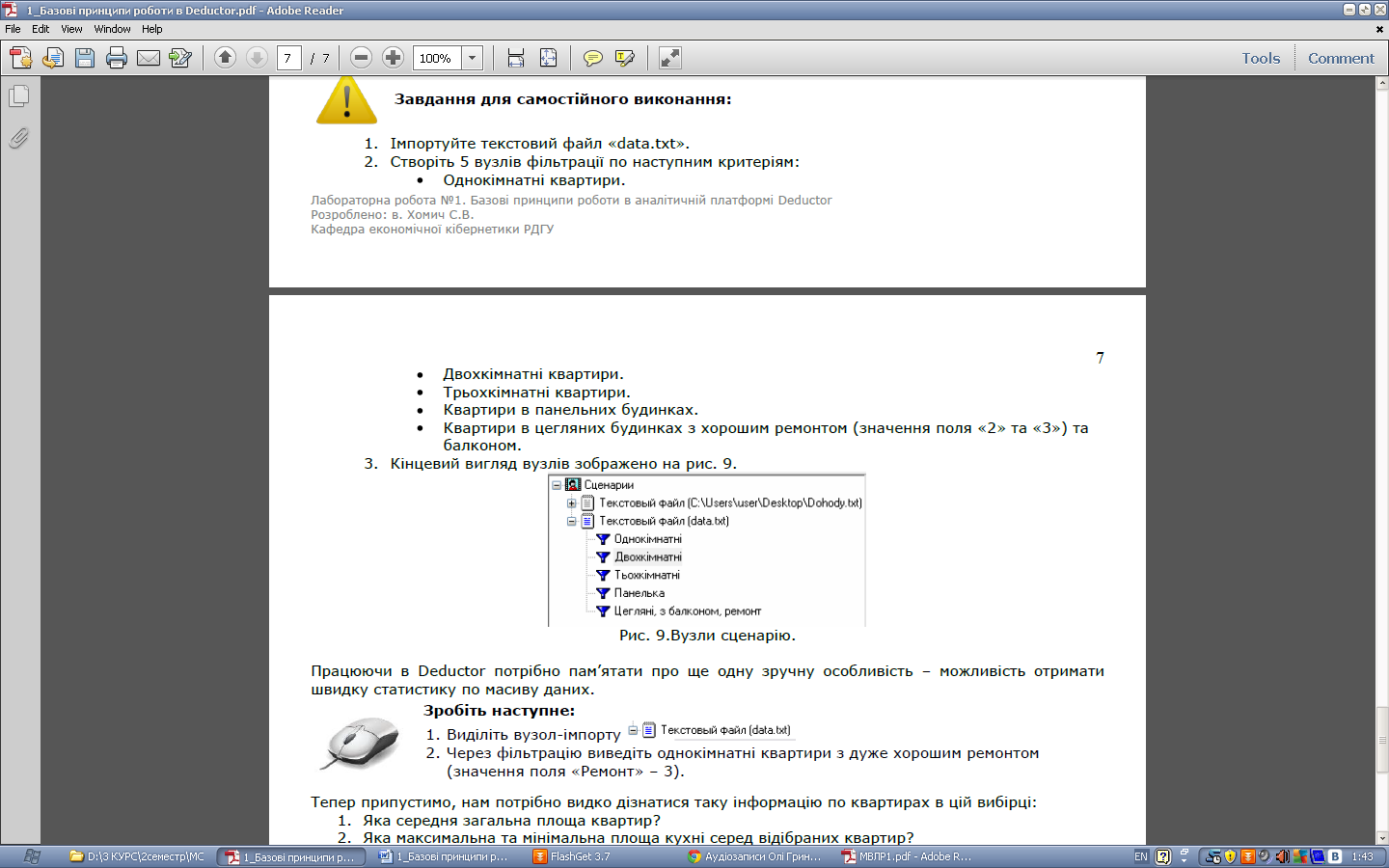Viewport: 1389px width, 868px height.
Task: Click the active 1_Базові принципи PDF taskbar button
Action: point(290,856)
